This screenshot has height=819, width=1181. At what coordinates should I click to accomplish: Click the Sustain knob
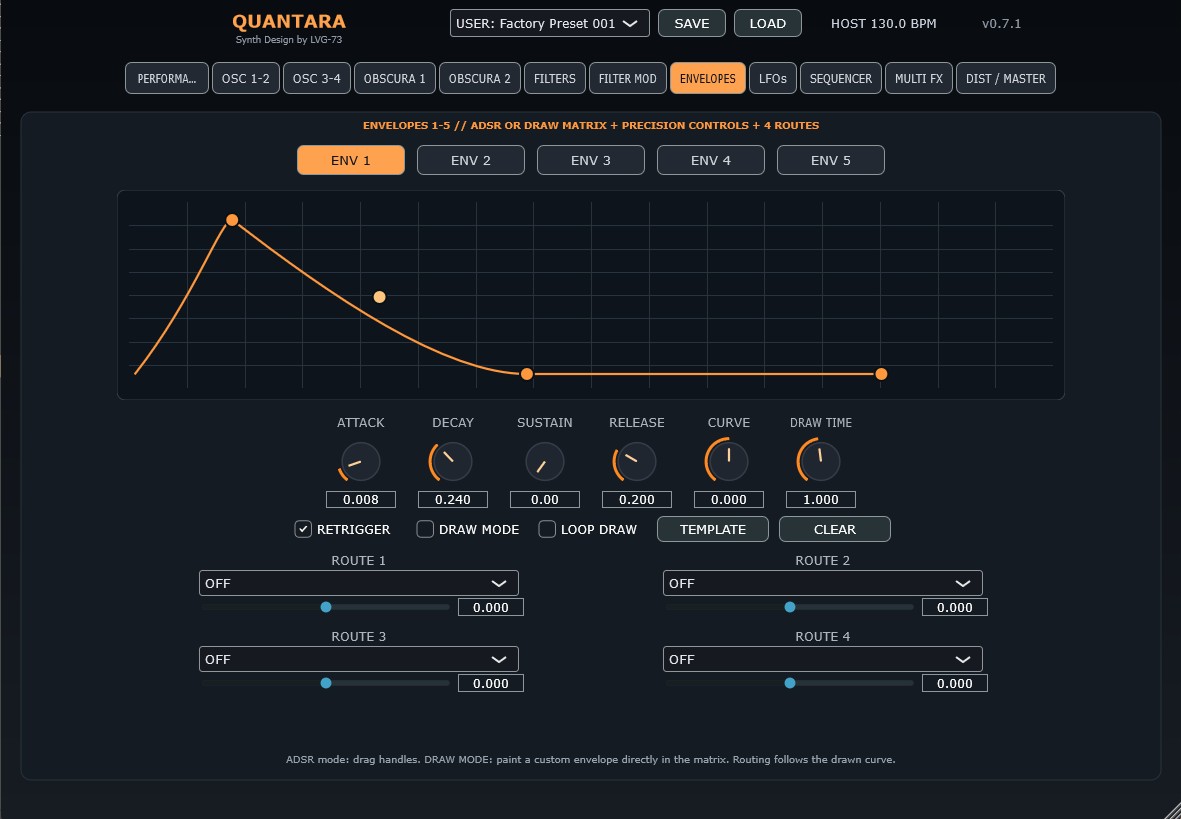pos(545,461)
